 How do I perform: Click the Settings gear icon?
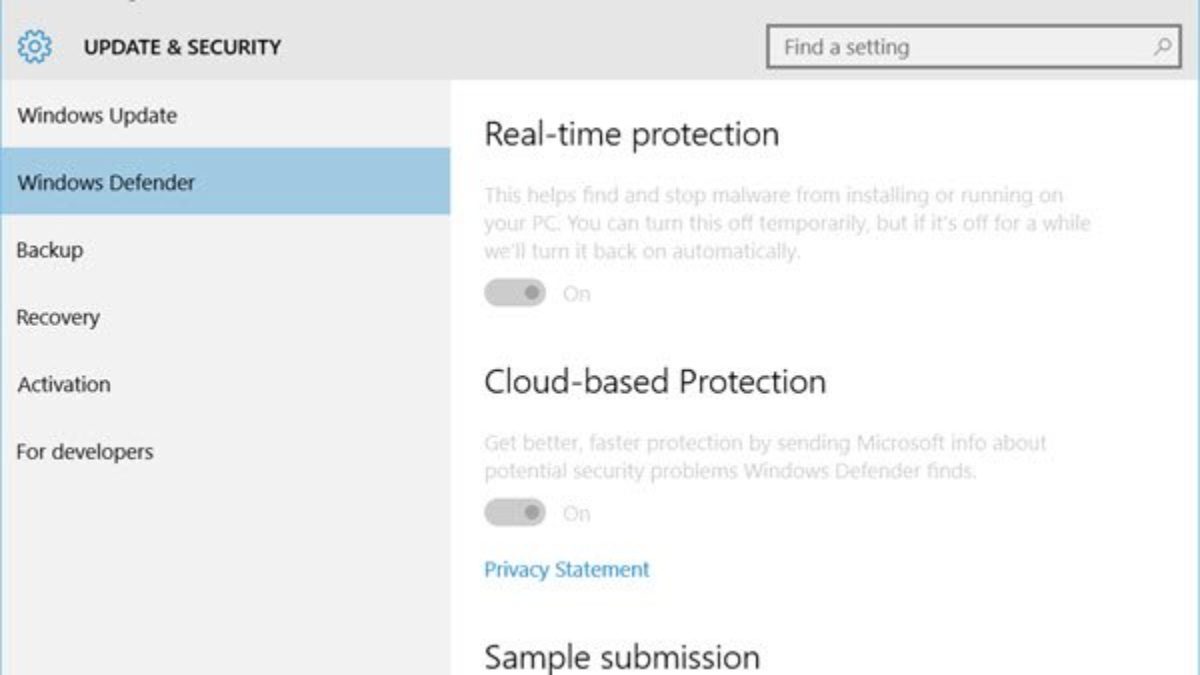(35, 46)
